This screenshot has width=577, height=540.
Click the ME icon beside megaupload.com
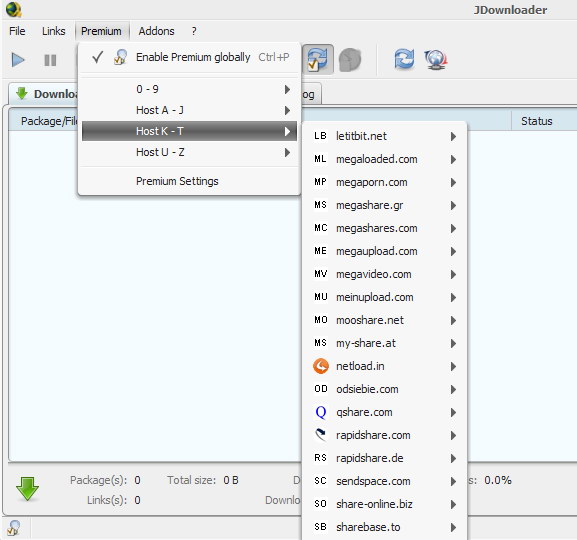[321, 251]
